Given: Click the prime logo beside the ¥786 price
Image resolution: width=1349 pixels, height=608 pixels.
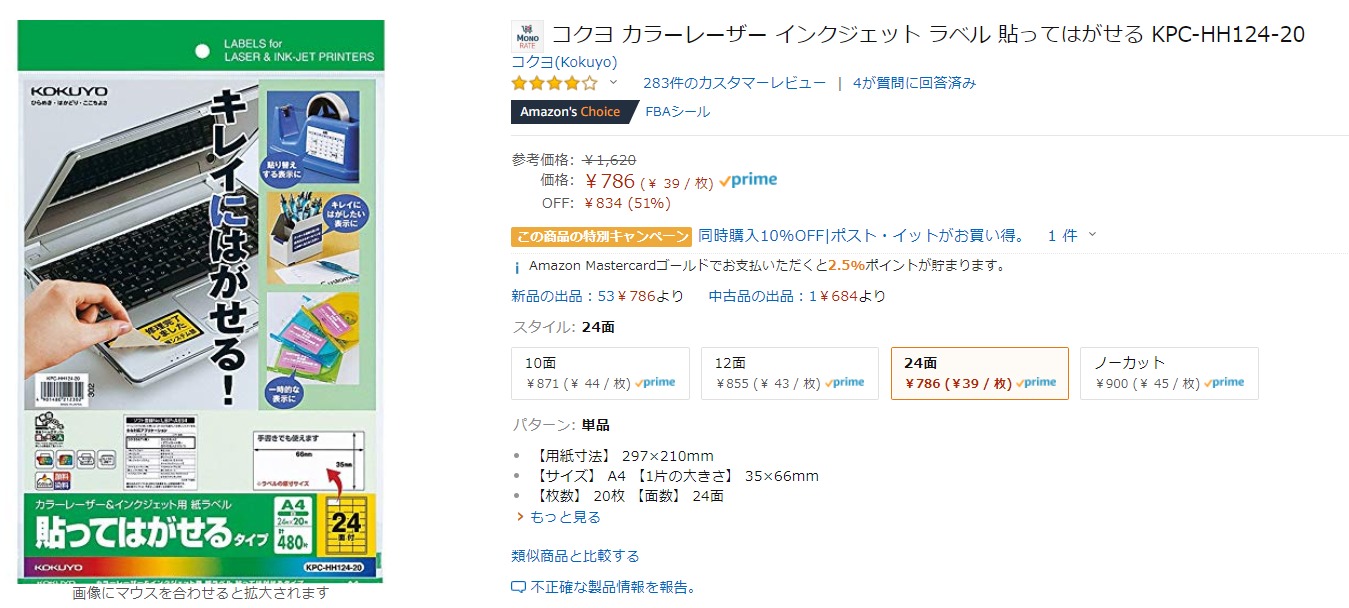Looking at the screenshot, I should coord(748,180).
